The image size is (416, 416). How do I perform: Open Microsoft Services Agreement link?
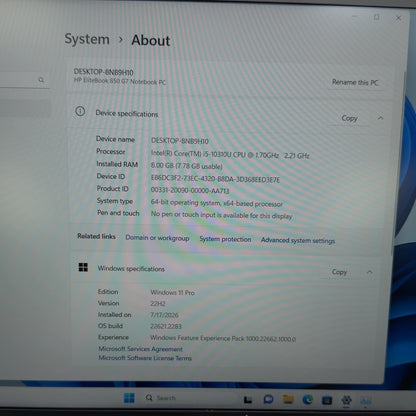140,349
